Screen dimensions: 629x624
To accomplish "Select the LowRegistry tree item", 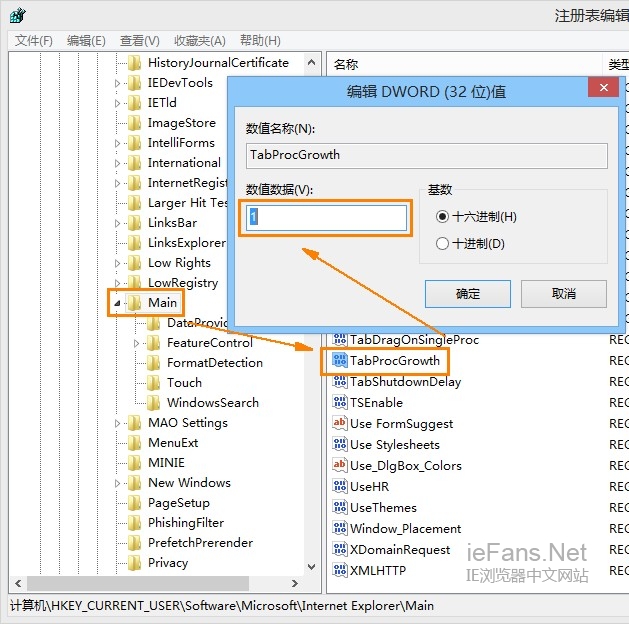I will coord(183,283).
